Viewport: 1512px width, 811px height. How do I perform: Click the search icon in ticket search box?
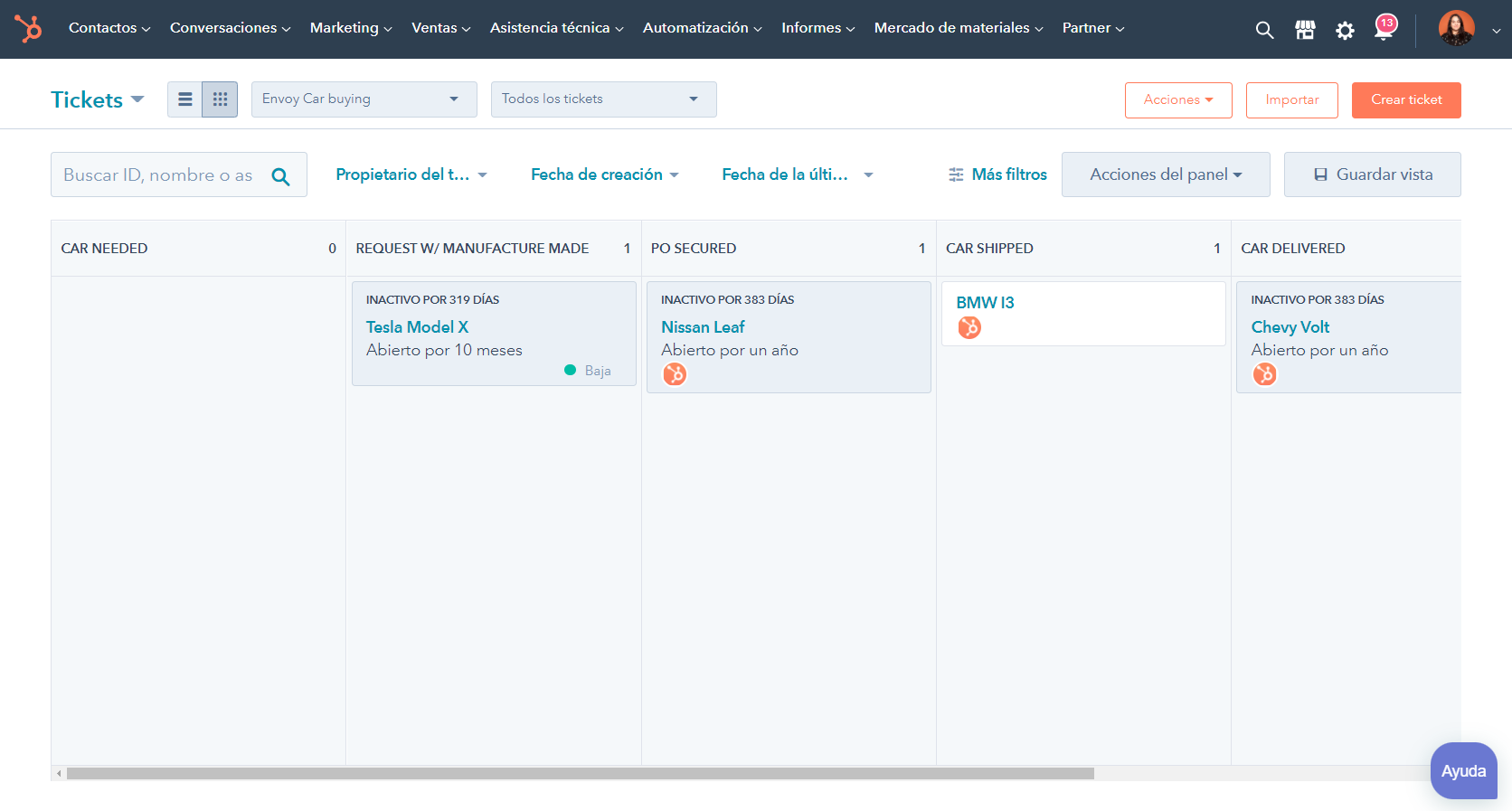coord(281,176)
